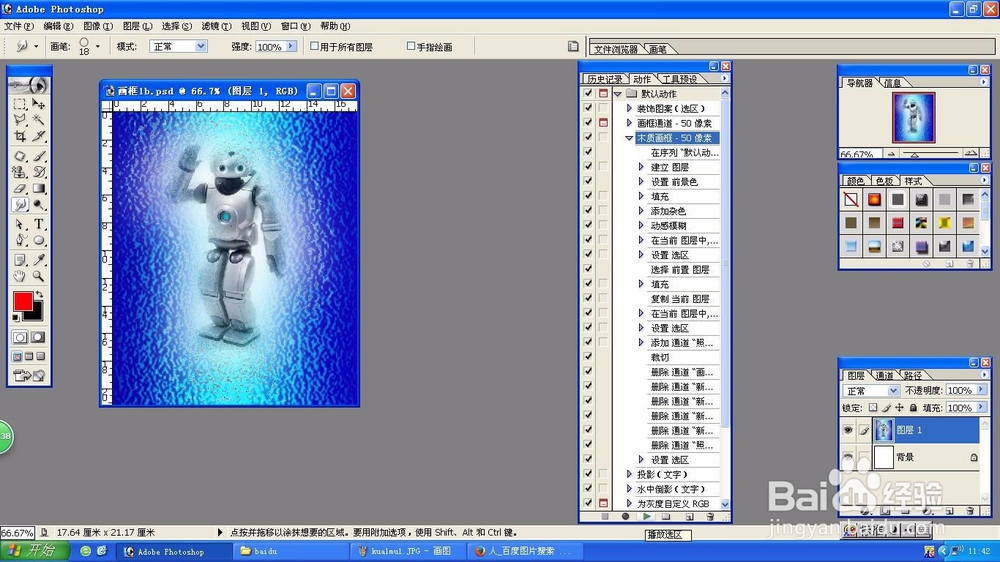Select the Eraser tool
Viewport: 1000px width, 562px height.
pos(20,188)
